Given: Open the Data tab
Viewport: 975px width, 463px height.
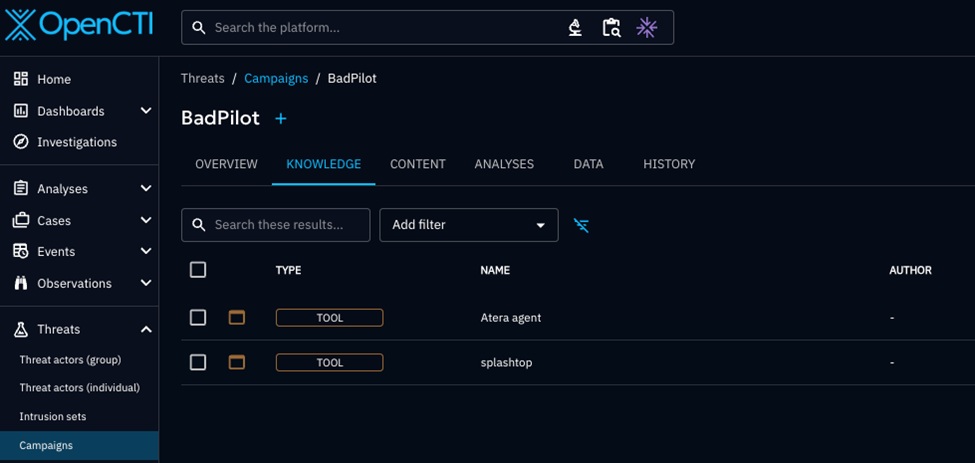Looking at the screenshot, I should [x=588, y=164].
